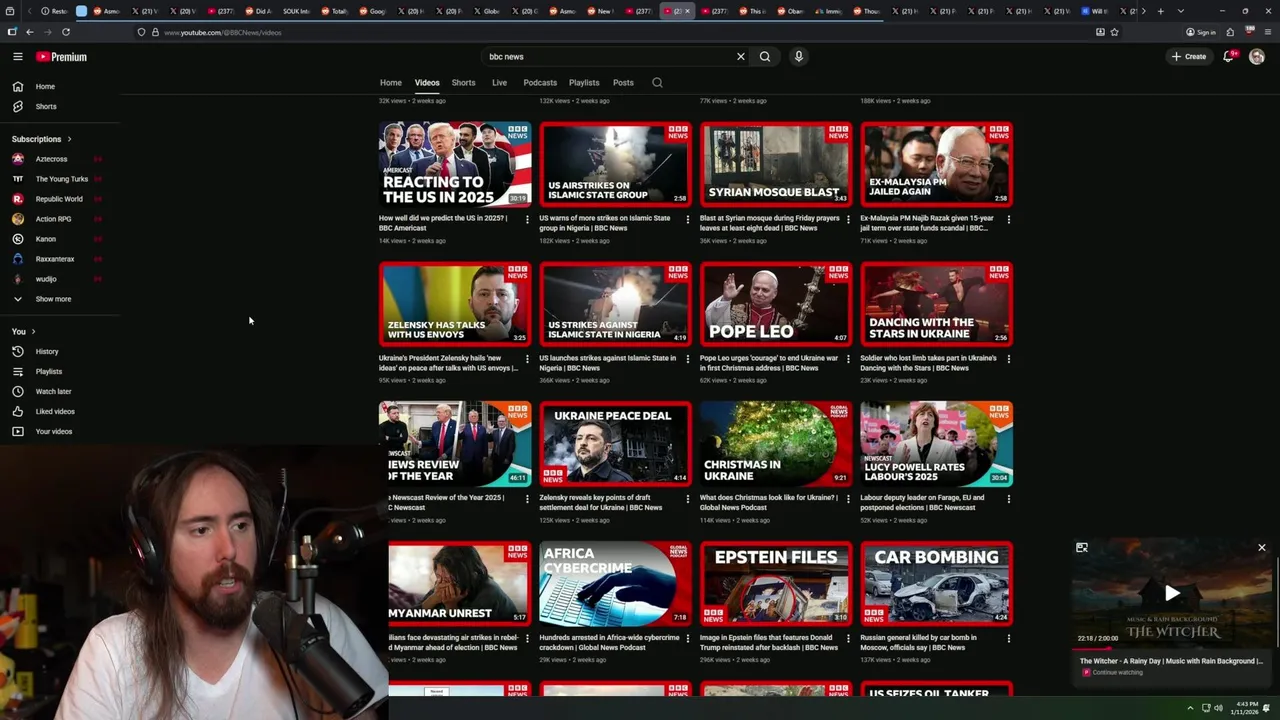Click the browser back arrow

(x=29, y=32)
